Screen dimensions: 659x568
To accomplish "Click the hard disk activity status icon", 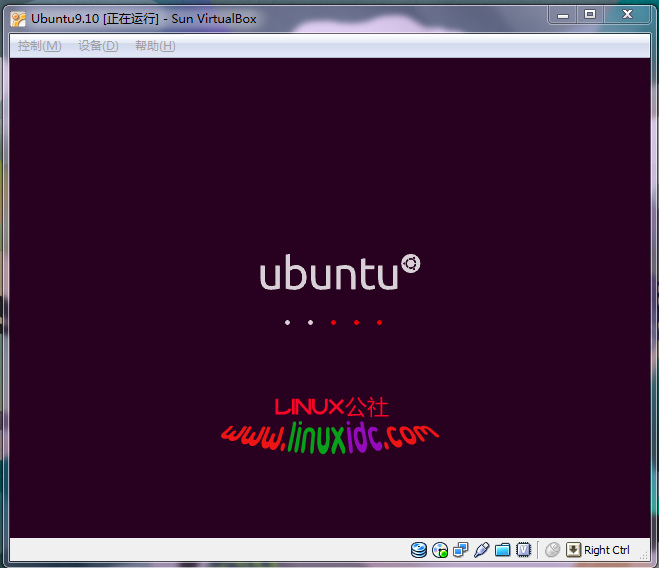I will coord(419,550).
